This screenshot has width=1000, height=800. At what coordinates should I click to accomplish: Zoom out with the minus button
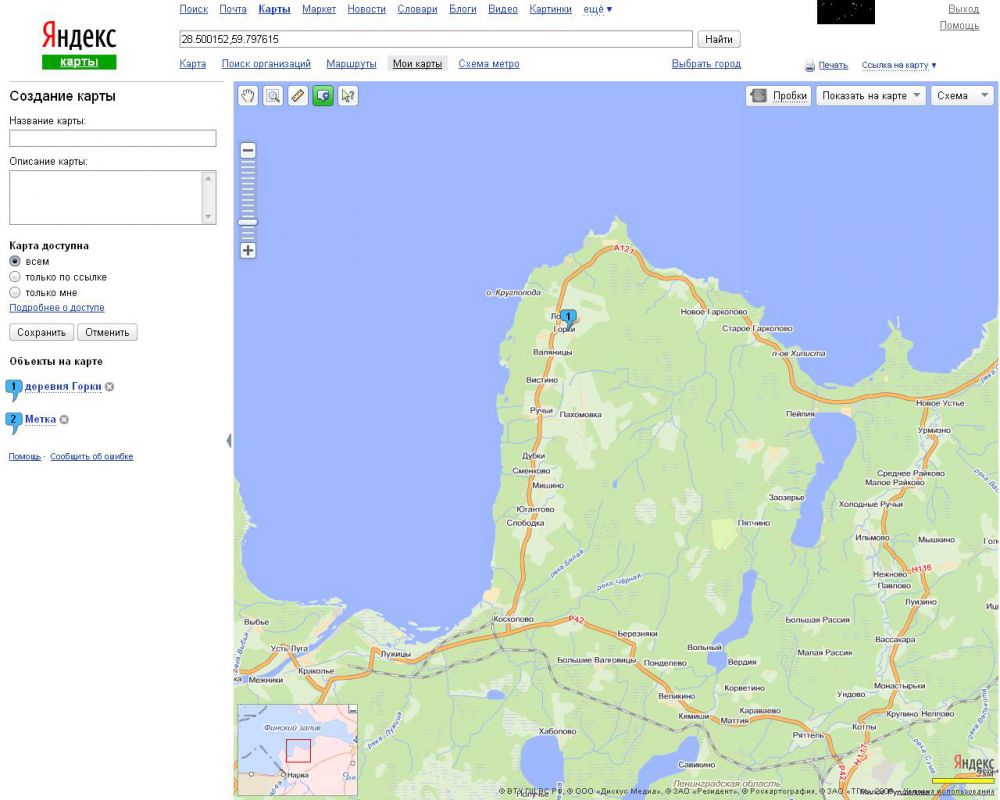248,151
